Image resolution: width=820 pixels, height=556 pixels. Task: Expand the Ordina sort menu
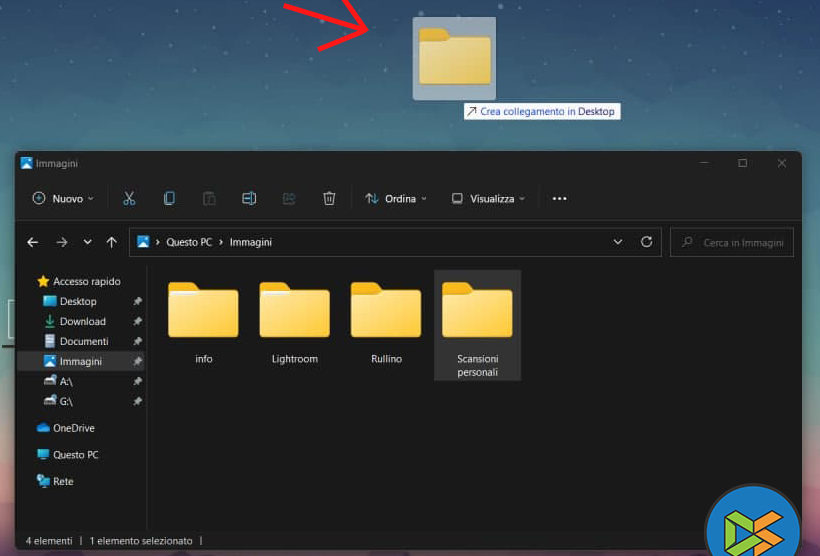click(x=396, y=199)
